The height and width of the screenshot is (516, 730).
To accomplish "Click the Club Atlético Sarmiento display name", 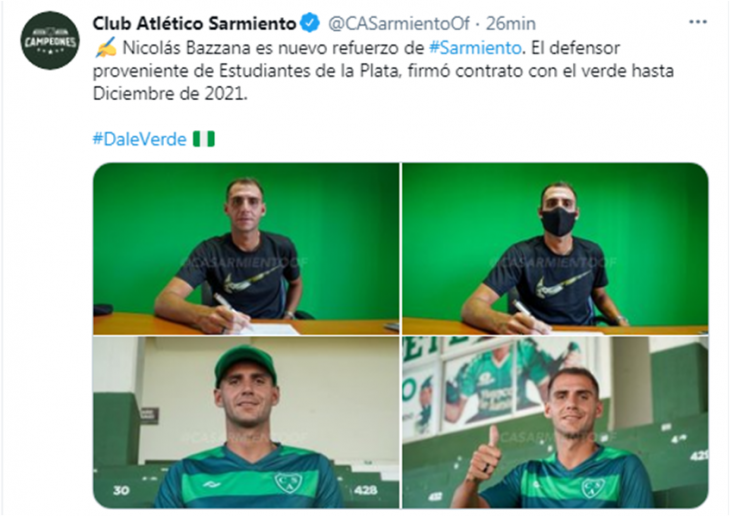I will click(x=194, y=23).
